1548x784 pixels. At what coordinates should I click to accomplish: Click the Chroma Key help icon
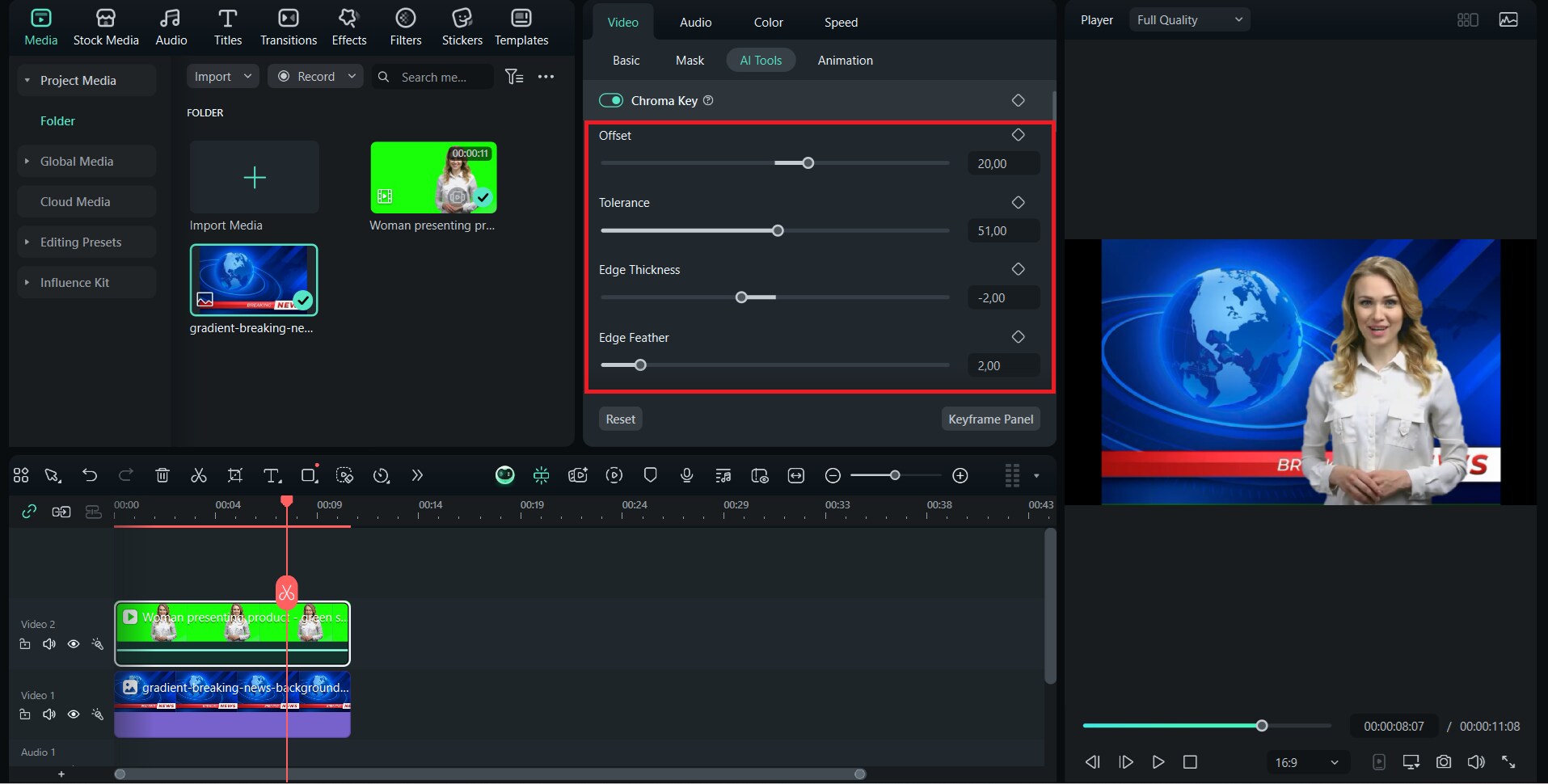click(708, 100)
